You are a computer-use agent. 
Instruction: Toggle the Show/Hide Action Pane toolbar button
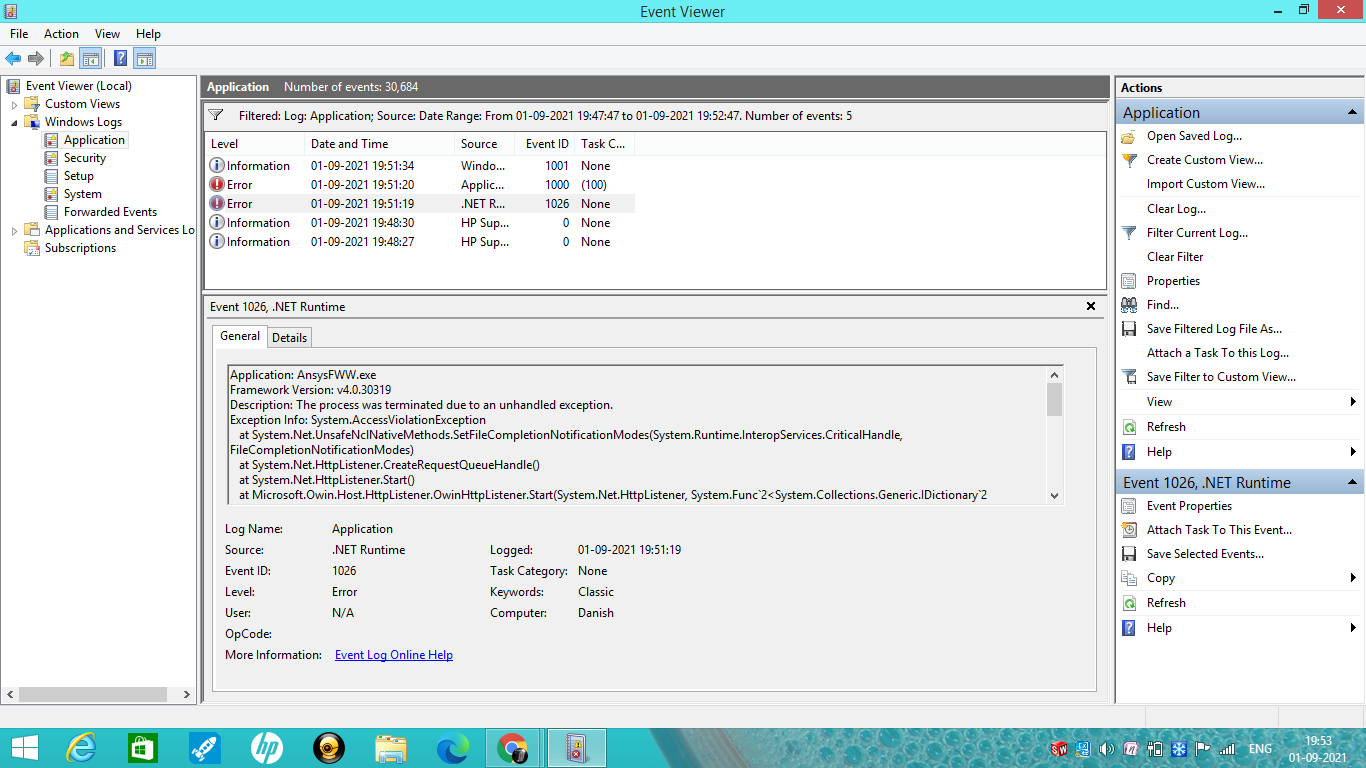[x=145, y=58]
